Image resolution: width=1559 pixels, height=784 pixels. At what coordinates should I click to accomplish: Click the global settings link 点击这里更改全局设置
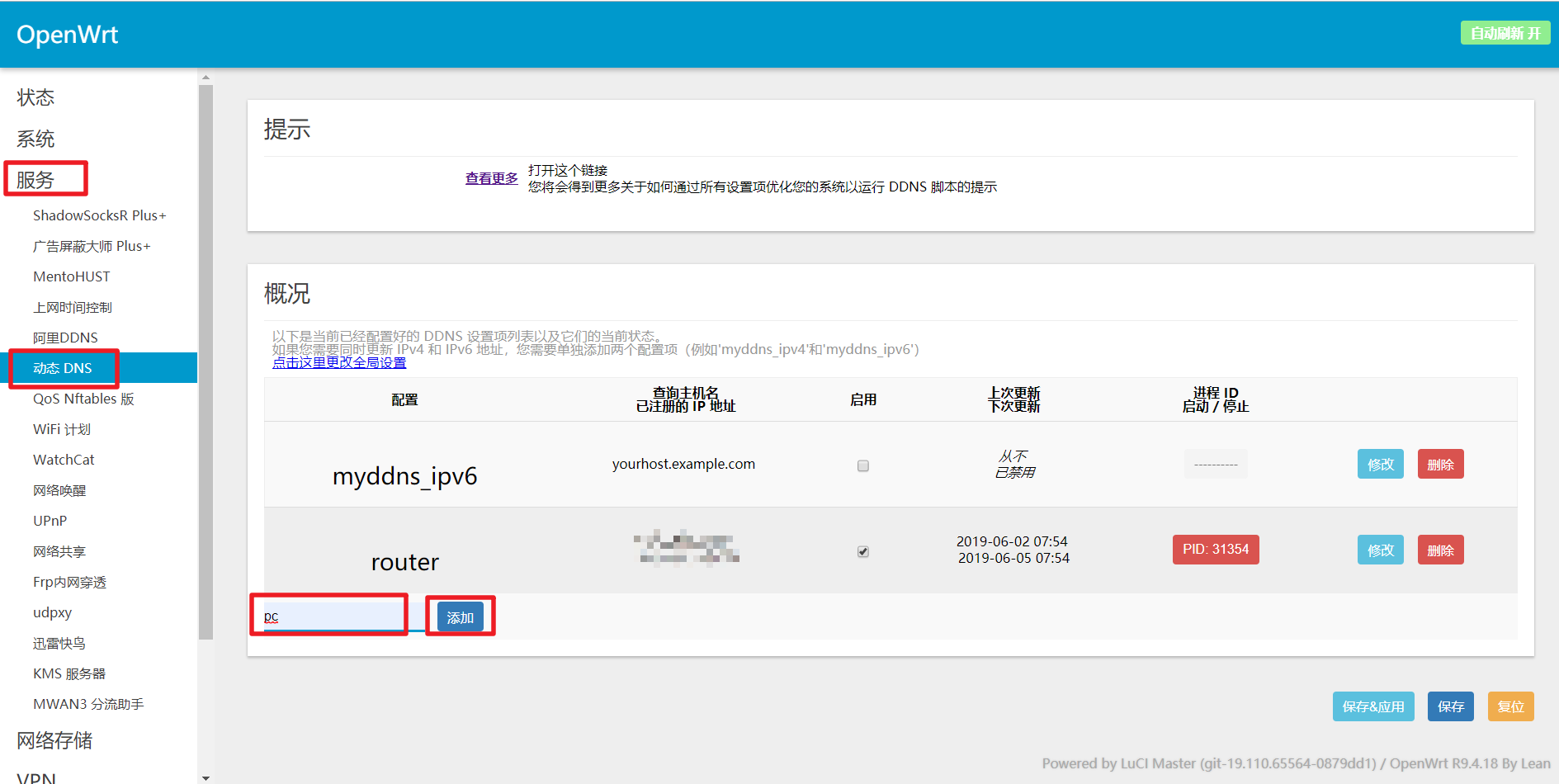pos(339,363)
